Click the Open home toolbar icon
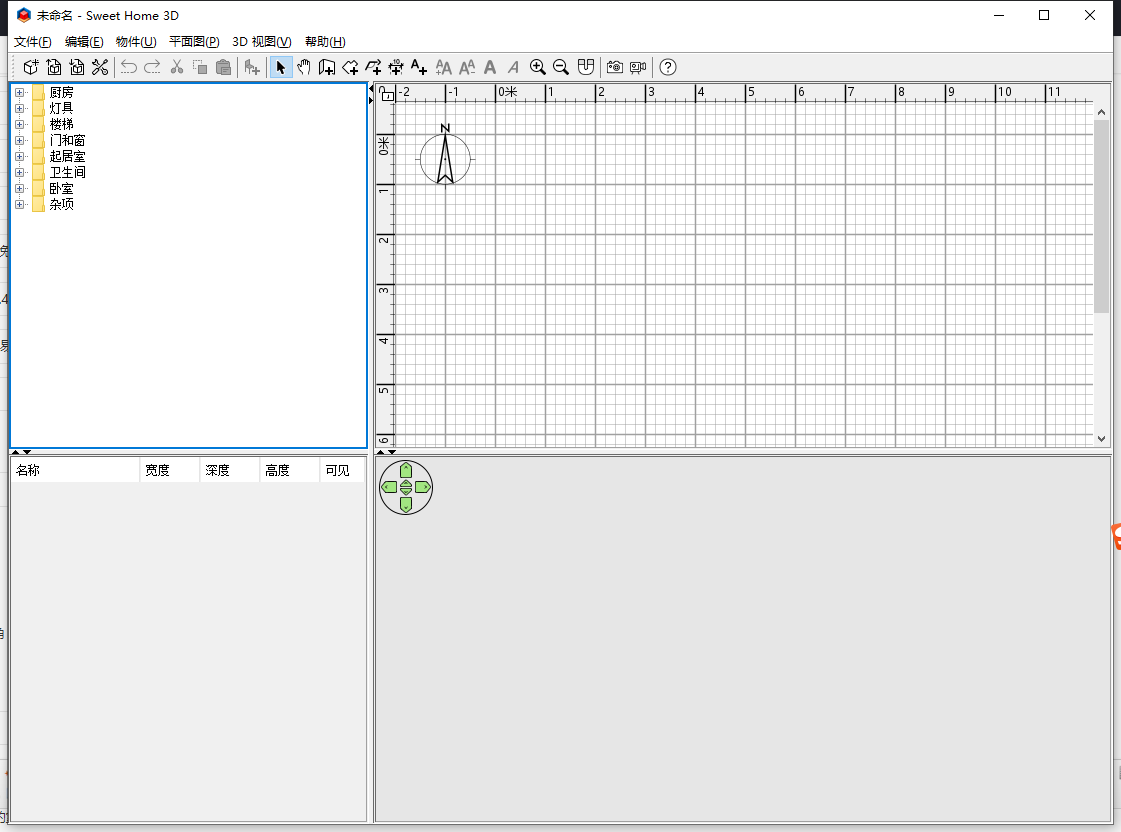Viewport: 1121px width, 832px height. (x=54, y=67)
